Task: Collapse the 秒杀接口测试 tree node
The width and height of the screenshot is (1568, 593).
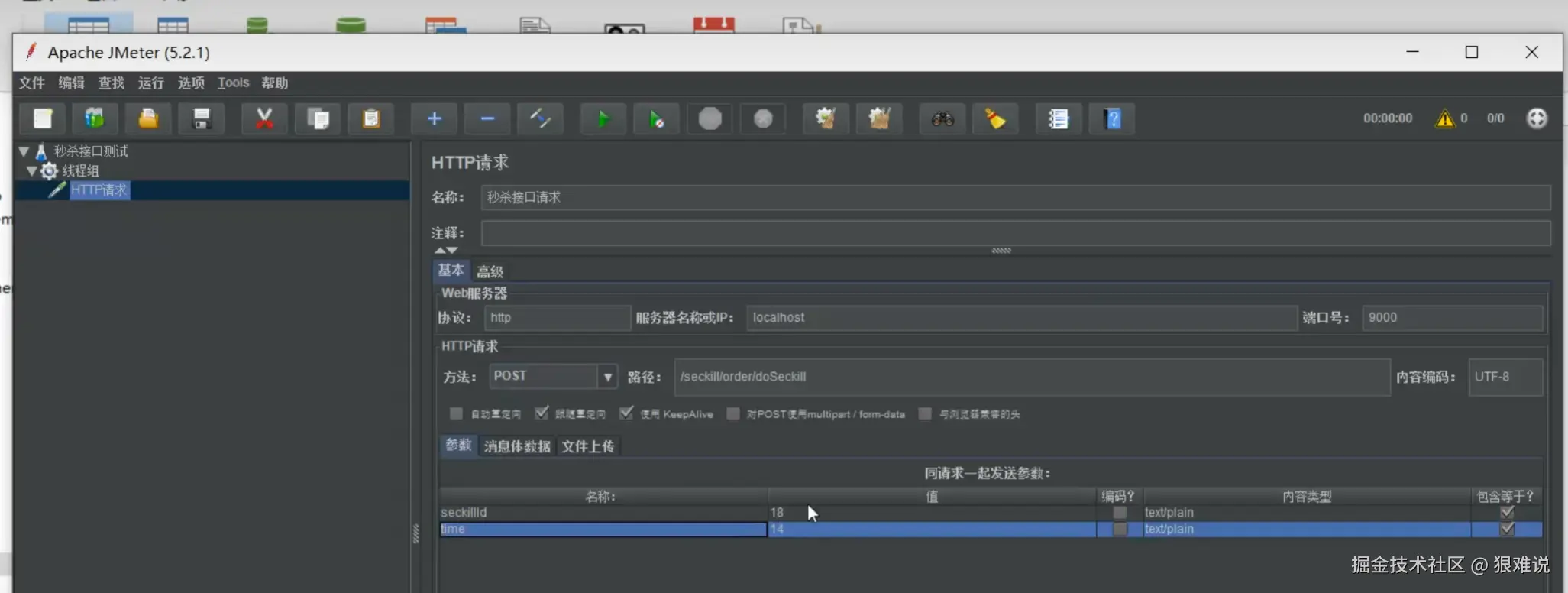Action: point(24,151)
